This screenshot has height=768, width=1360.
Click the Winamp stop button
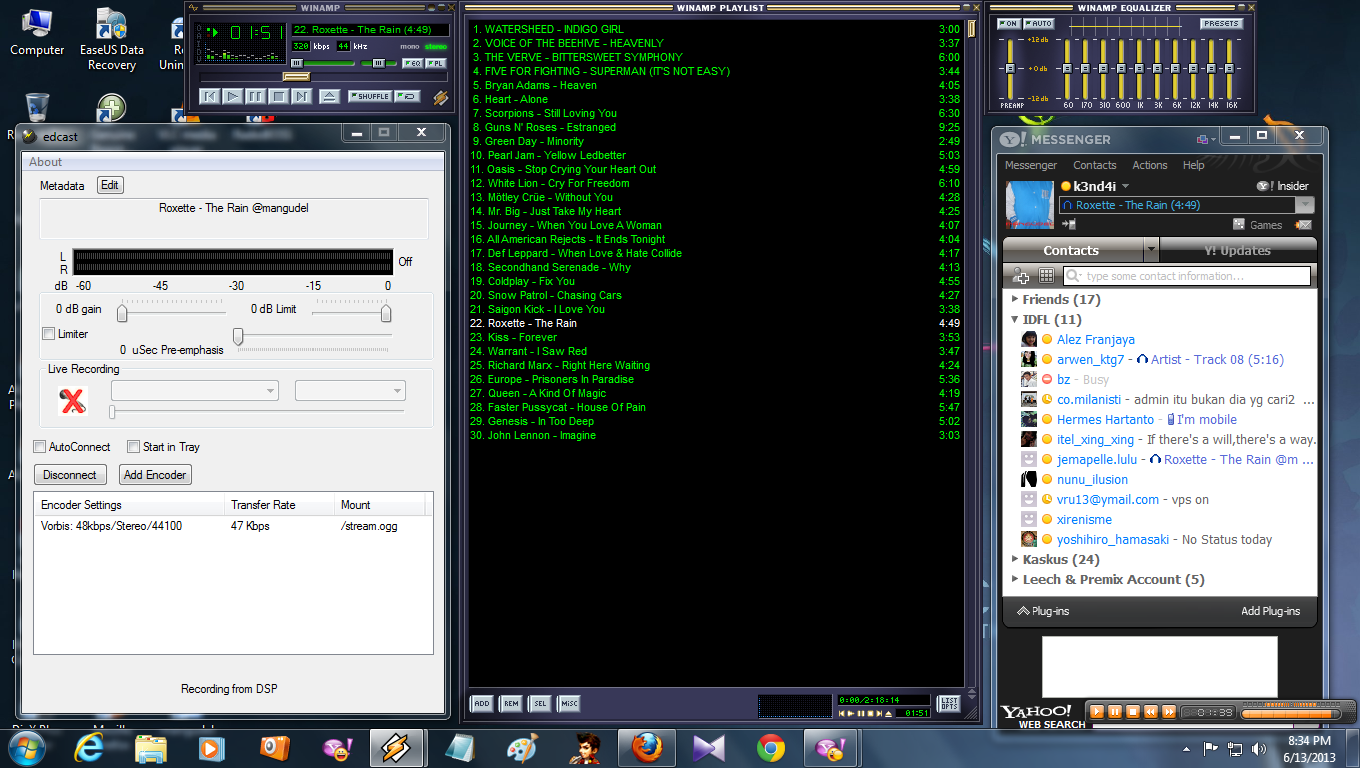click(279, 96)
